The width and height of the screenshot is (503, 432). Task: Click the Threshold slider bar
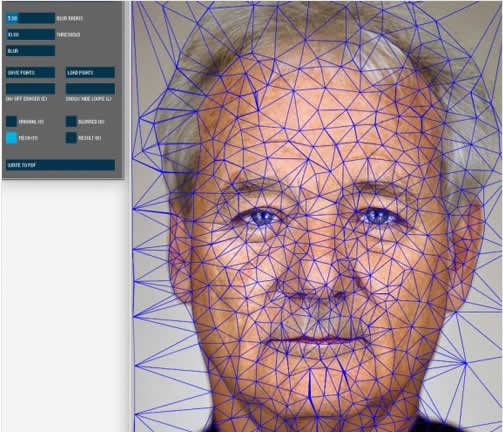point(30,35)
